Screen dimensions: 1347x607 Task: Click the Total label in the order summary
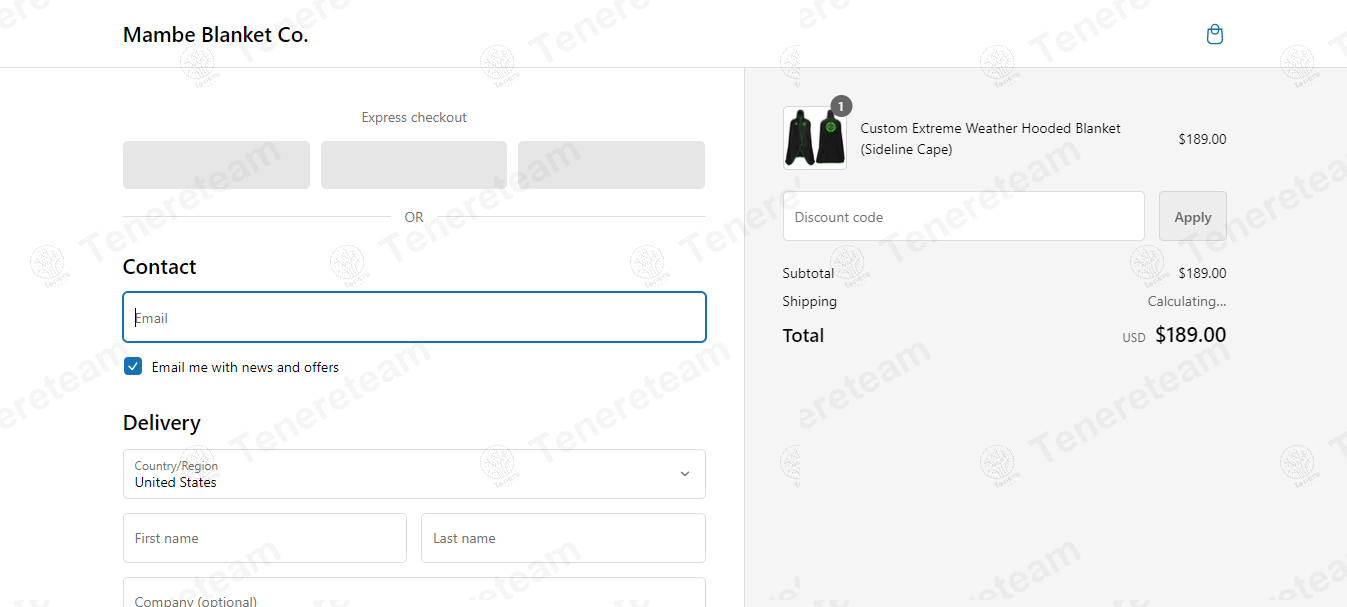coord(804,335)
